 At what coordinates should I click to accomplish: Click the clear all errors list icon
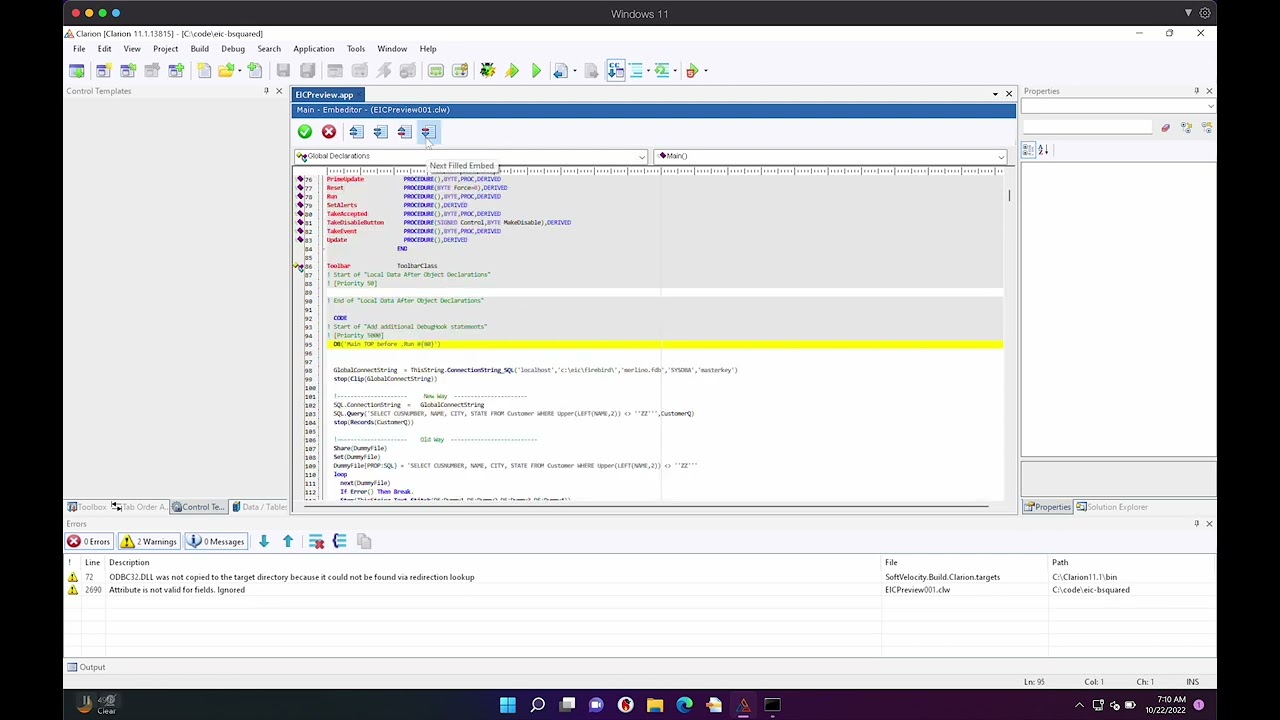pyautogui.click(x=316, y=542)
